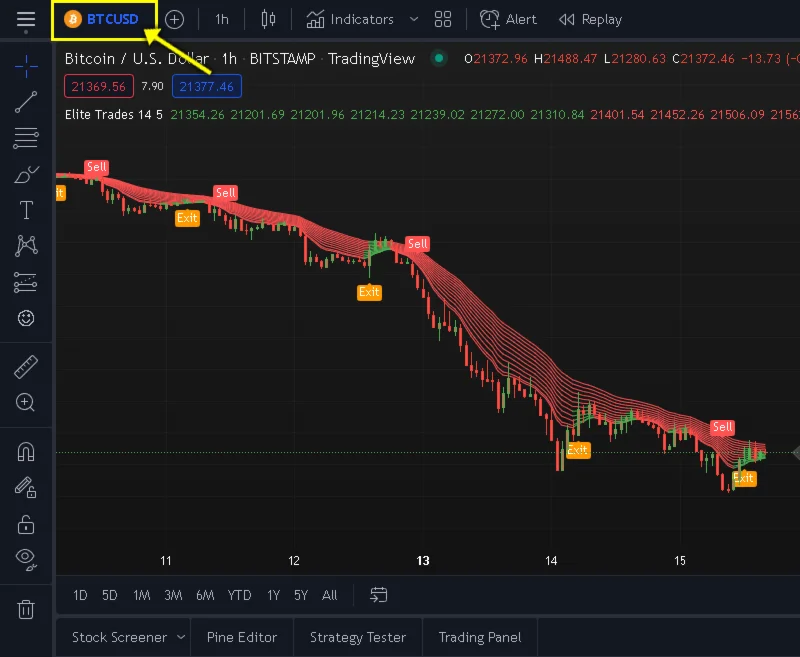
Task: Set the range to All
Action: tap(330, 595)
